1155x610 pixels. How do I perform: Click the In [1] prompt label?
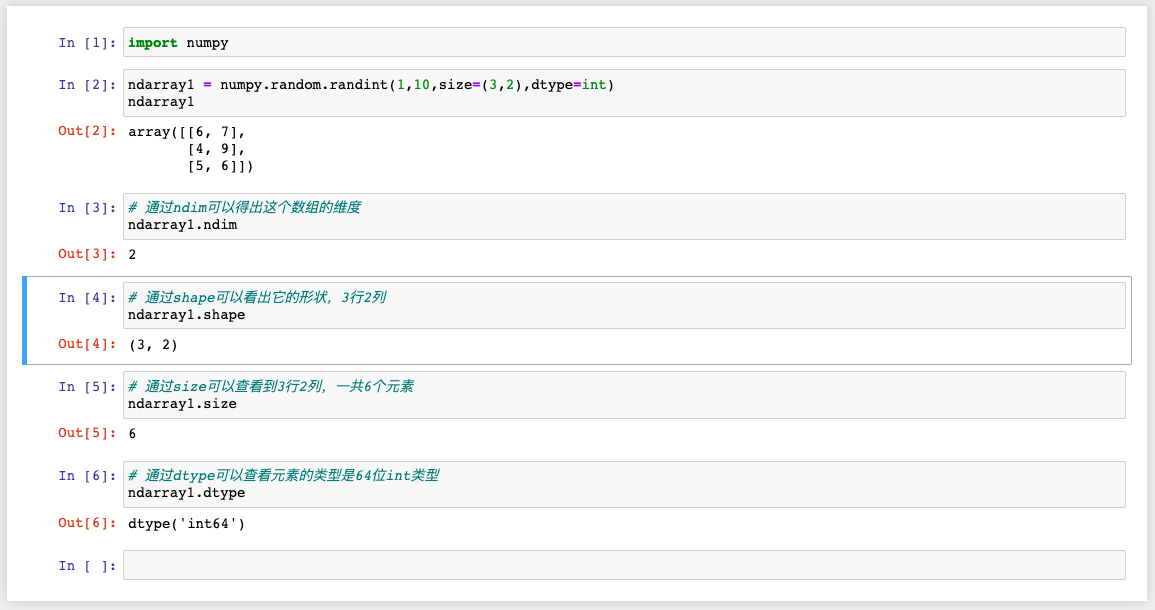[85, 42]
